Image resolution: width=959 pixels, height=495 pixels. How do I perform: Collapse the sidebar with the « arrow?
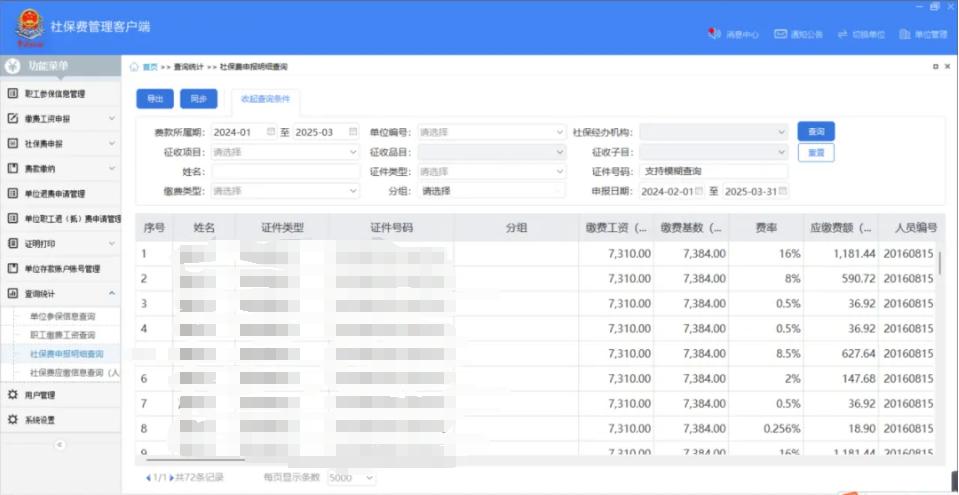click(x=59, y=444)
